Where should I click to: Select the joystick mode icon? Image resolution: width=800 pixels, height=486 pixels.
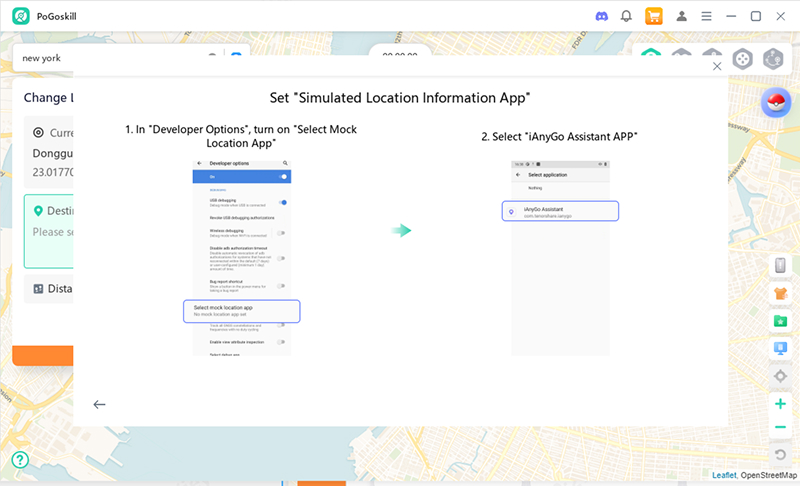pos(742,59)
